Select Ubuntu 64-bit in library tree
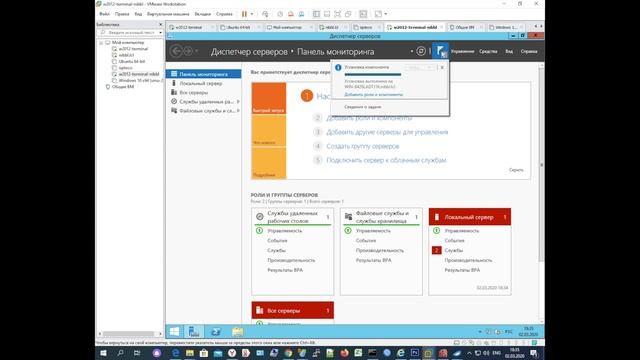The image size is (640, 360). [x=132, y=61]
